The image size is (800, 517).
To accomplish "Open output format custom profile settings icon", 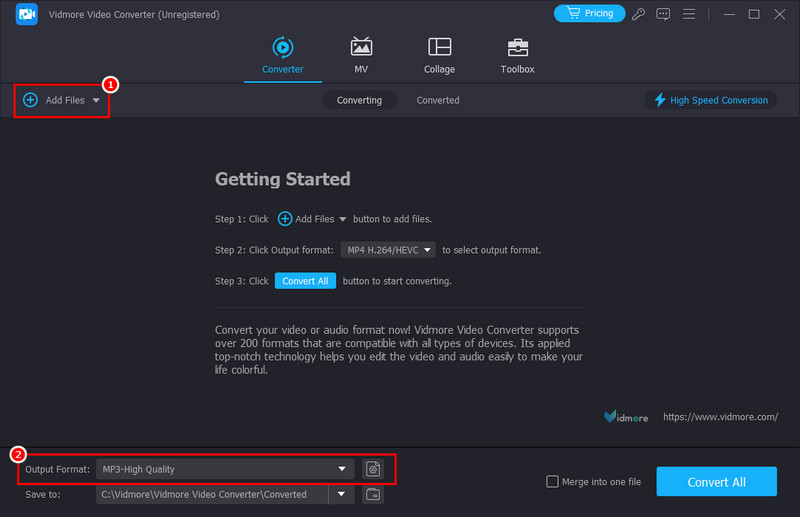I will pyautogui.click(x=372, y=468).
